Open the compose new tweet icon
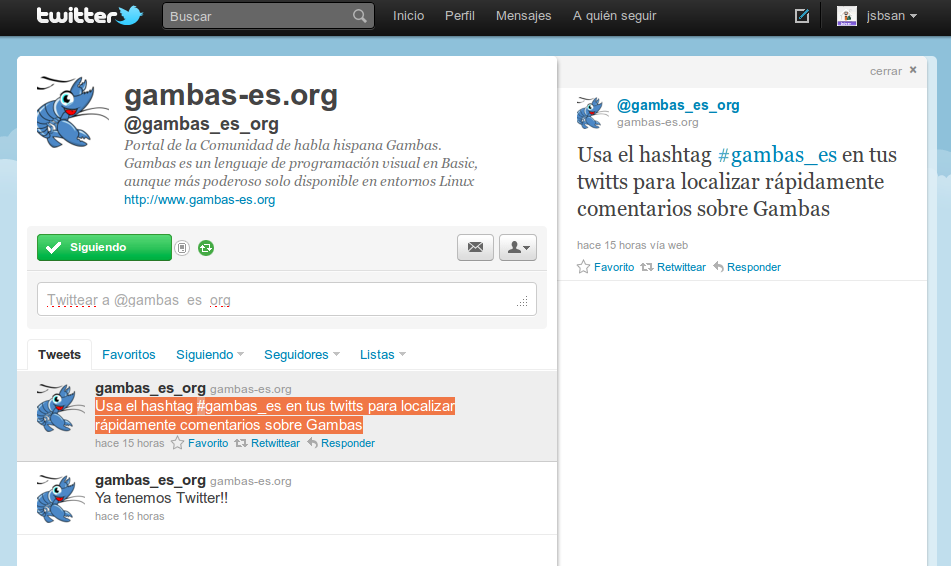The height and width of the screenshot is (566, 951). coord(802,16)
